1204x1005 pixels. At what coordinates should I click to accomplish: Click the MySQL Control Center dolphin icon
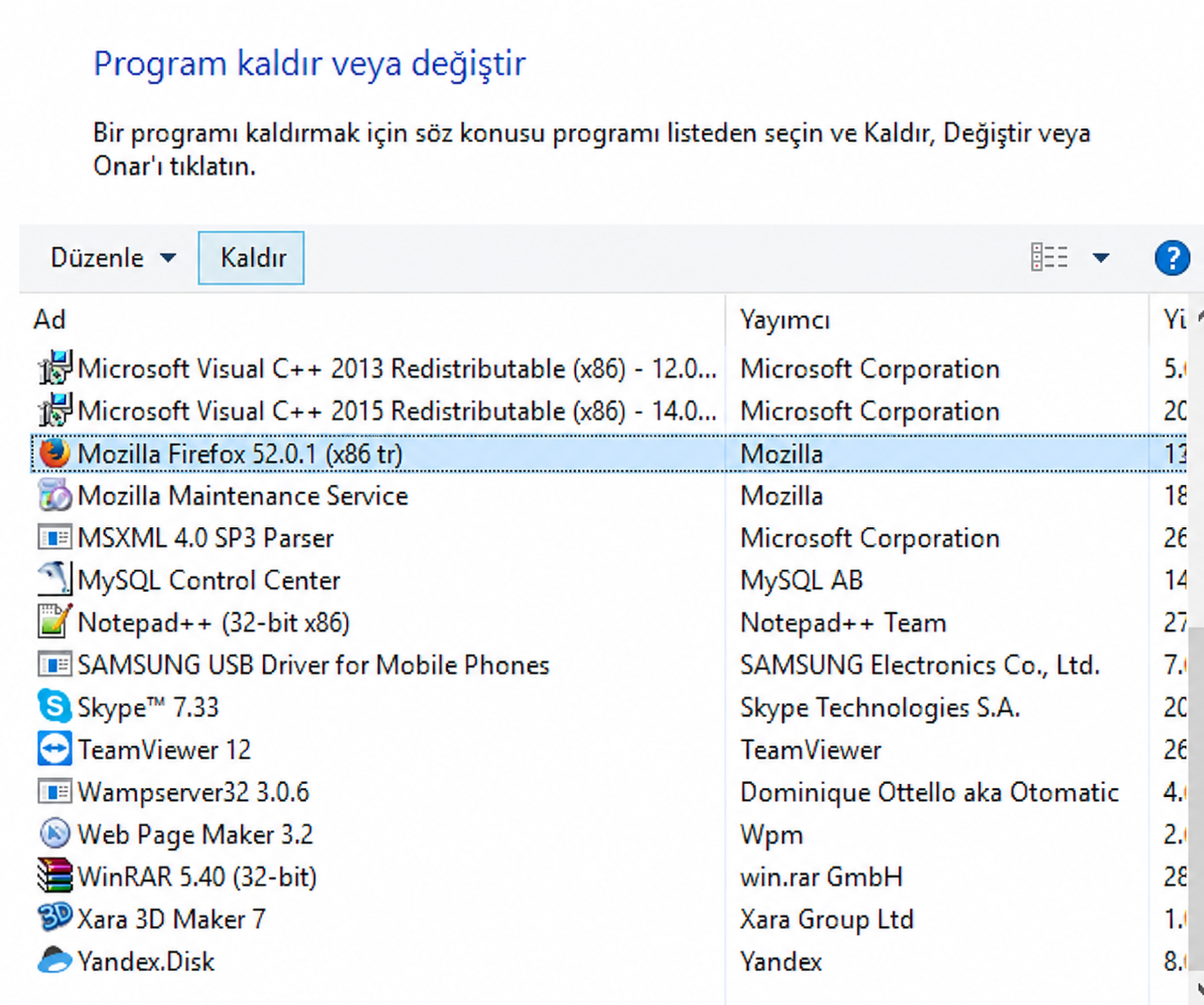click(x=54, y=580)
